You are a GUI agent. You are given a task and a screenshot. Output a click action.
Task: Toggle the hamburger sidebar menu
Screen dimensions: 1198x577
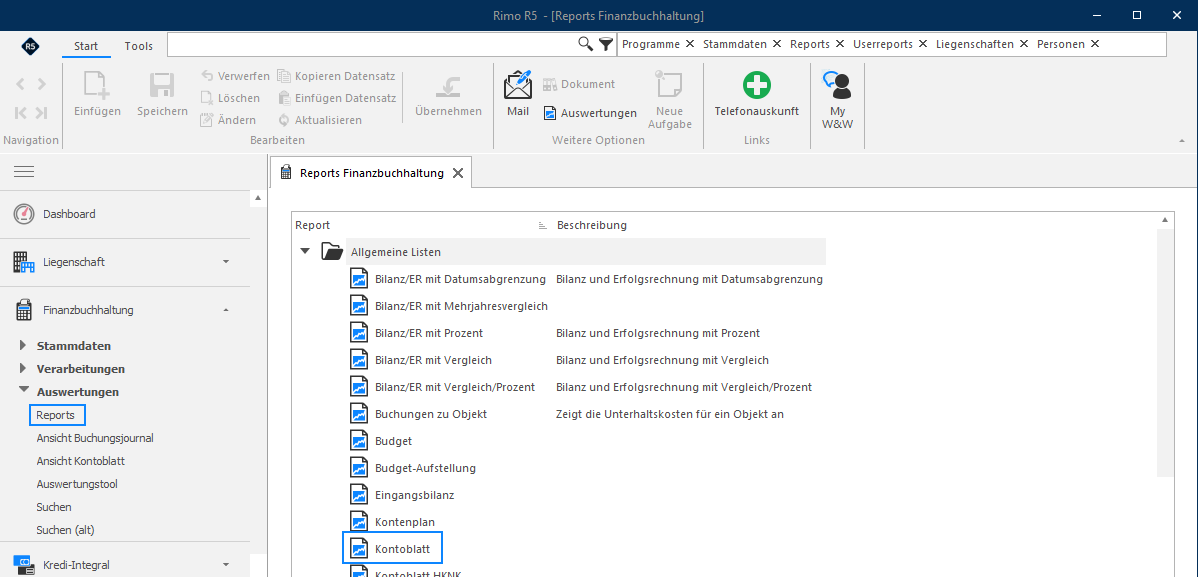click(x=24, y=172)
